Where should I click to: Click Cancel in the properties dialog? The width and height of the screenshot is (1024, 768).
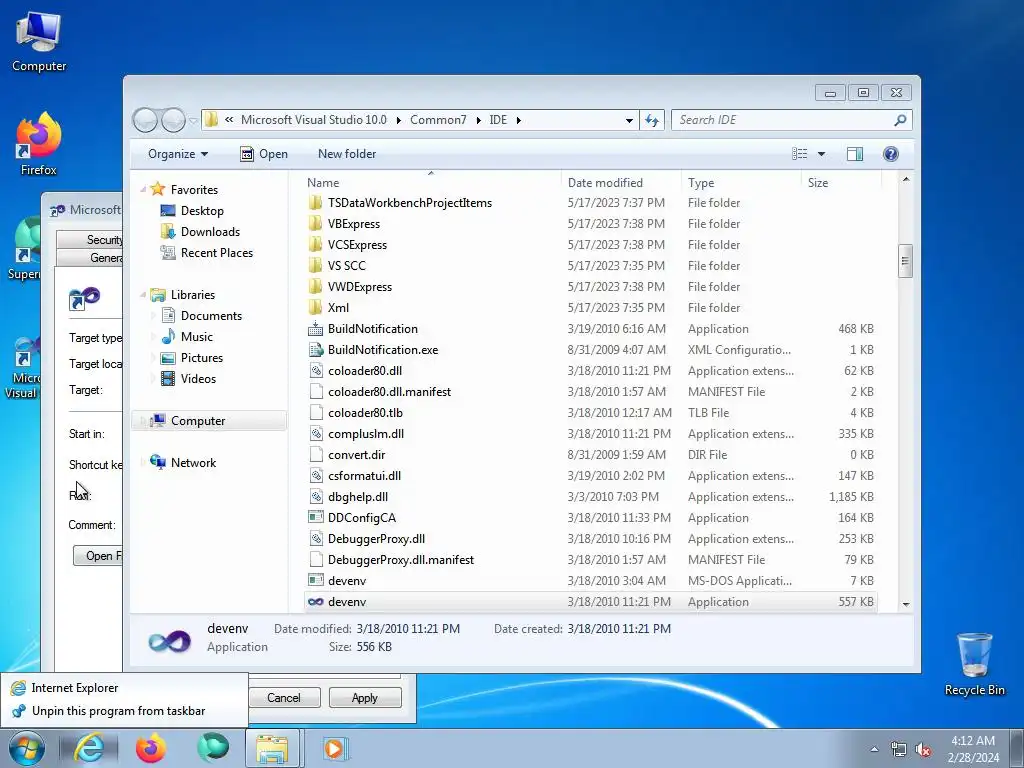pyautogui.click(x=284, y=698)
